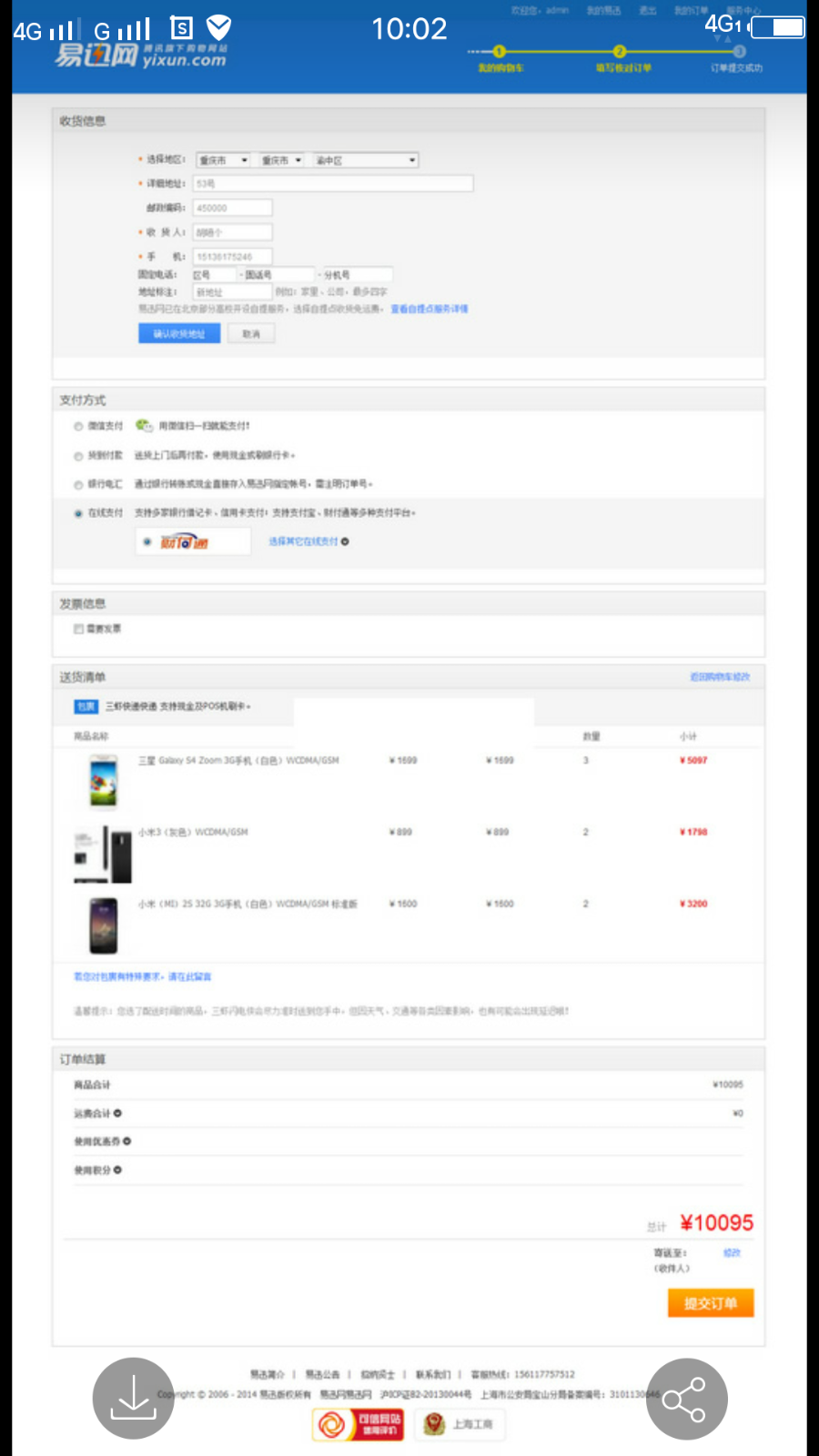The width and height of the screenshot is (819, 1456).
Task: Click the 返回购物车修改 link
Action: (720, 677)
